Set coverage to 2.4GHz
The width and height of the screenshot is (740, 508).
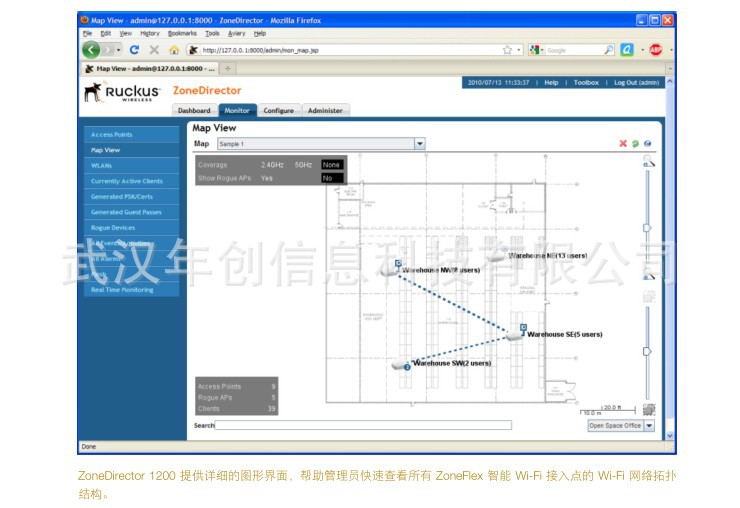[272, 165]
